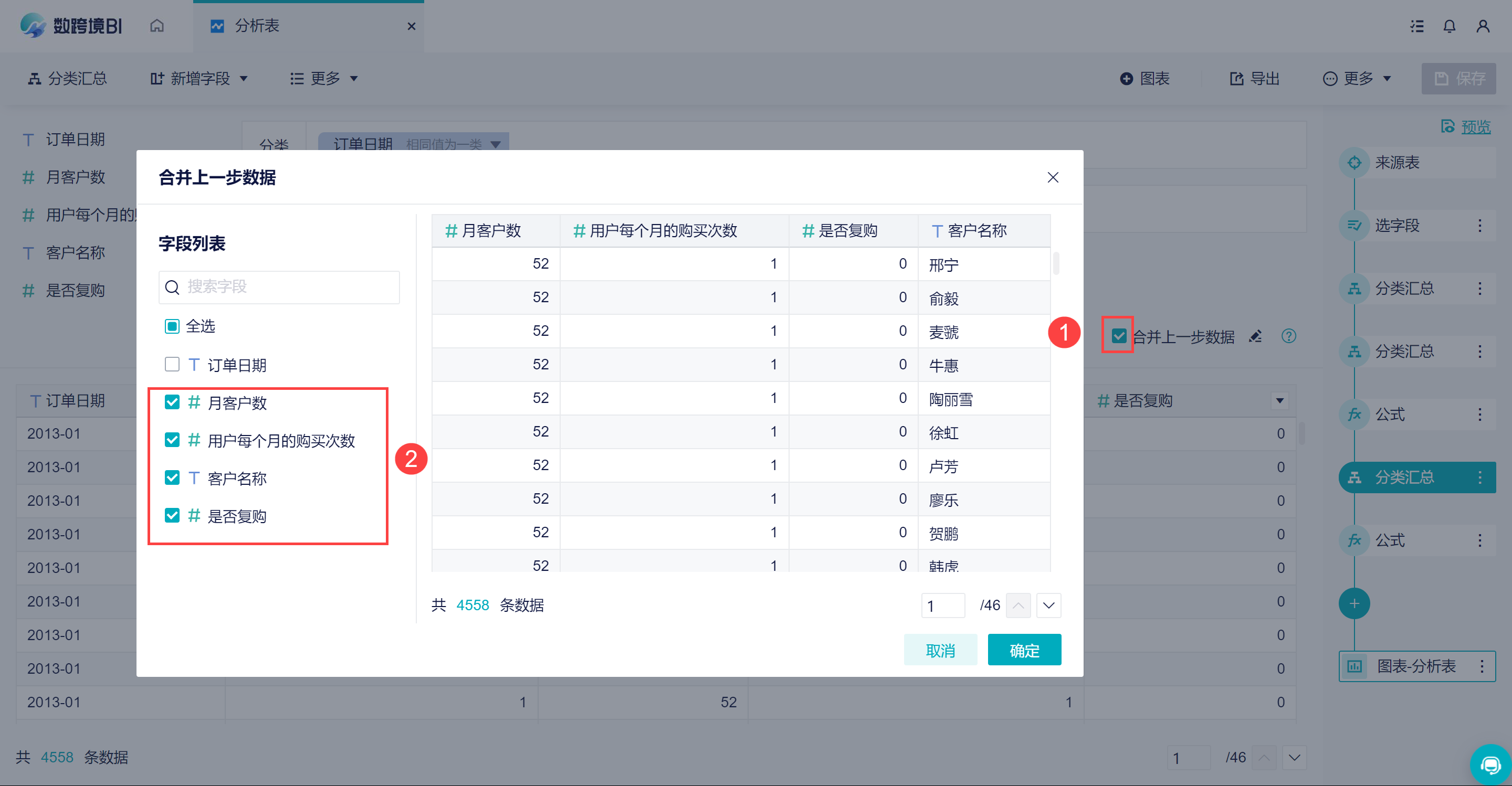Open the notification bell
This screenshot has width=1512, height=786.
click(1449, 26)
